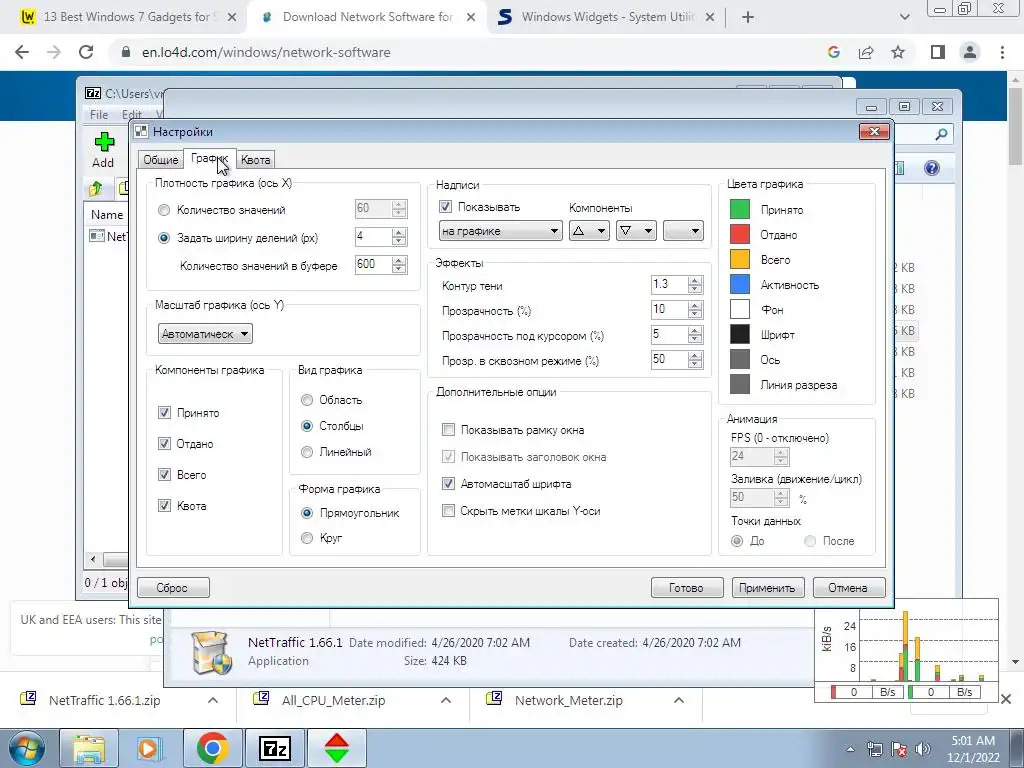
Task: Close the downloads bar with X
Action: tap(1006, 699)
